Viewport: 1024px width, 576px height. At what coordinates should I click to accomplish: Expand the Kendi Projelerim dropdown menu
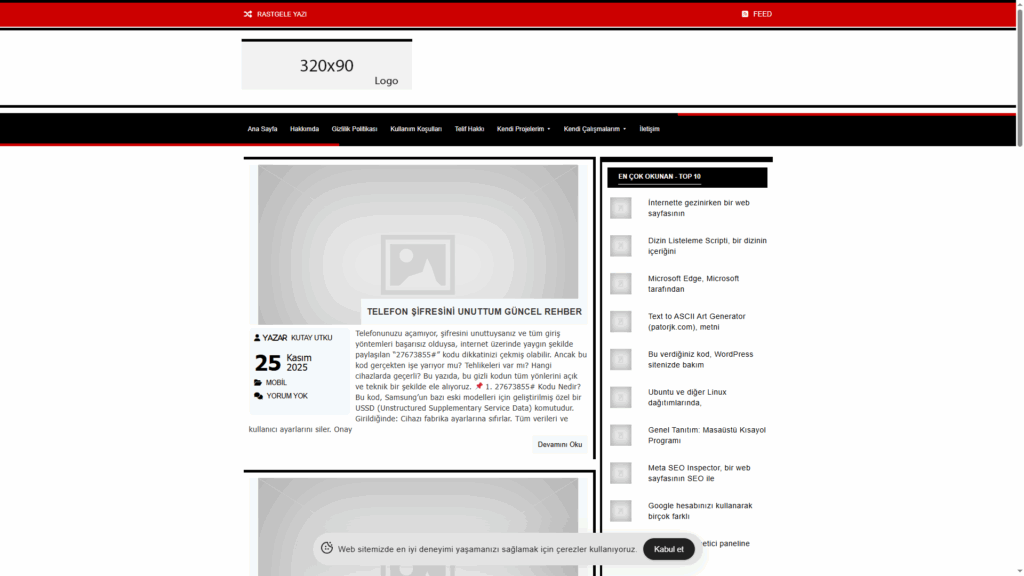[x=523, y=129]
